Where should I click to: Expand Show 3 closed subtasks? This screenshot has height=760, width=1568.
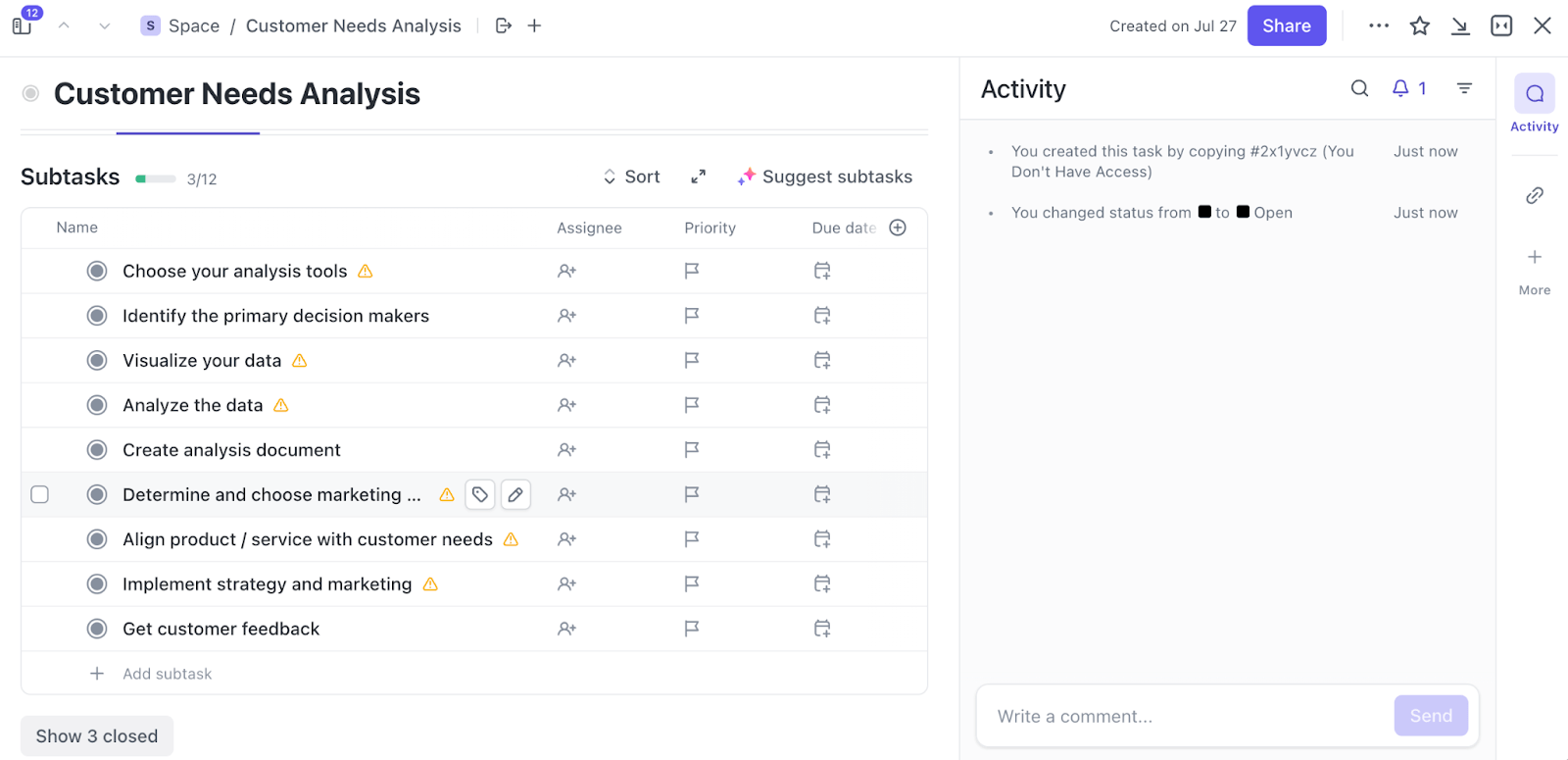pyautogui.click(x=97, y=735)
